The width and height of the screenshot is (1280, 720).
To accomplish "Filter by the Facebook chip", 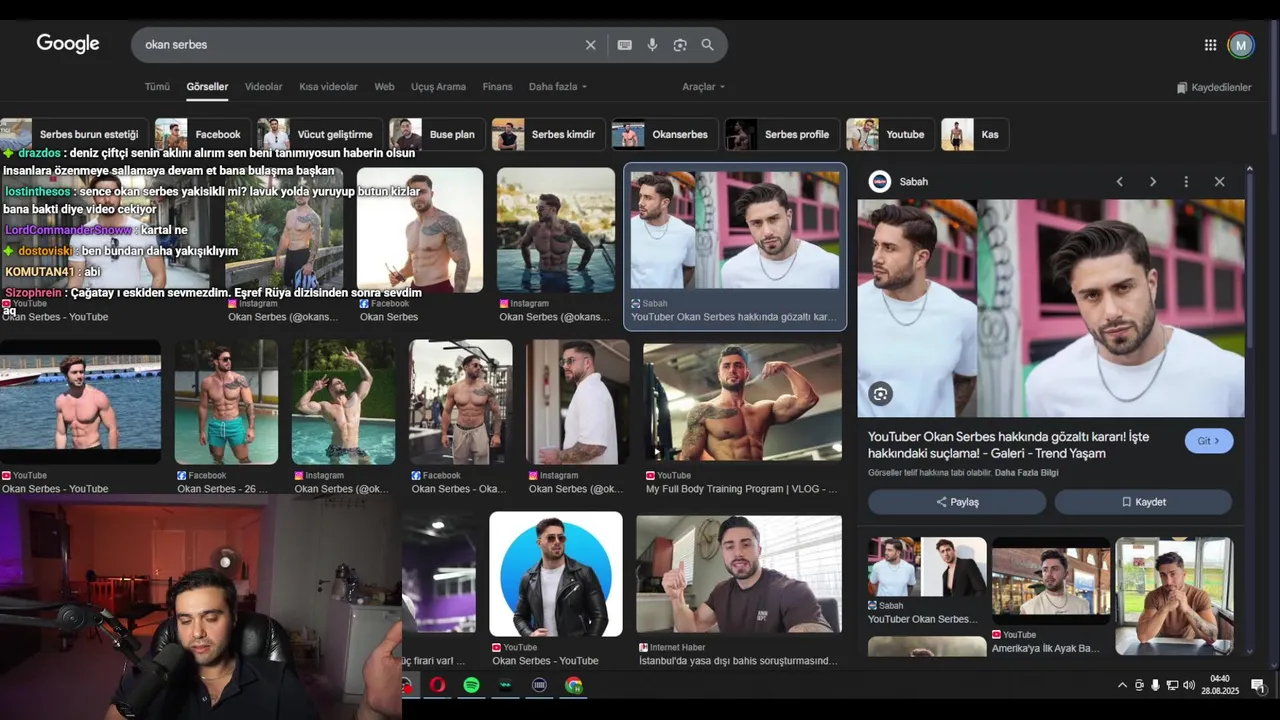I will tap(203, 134).
